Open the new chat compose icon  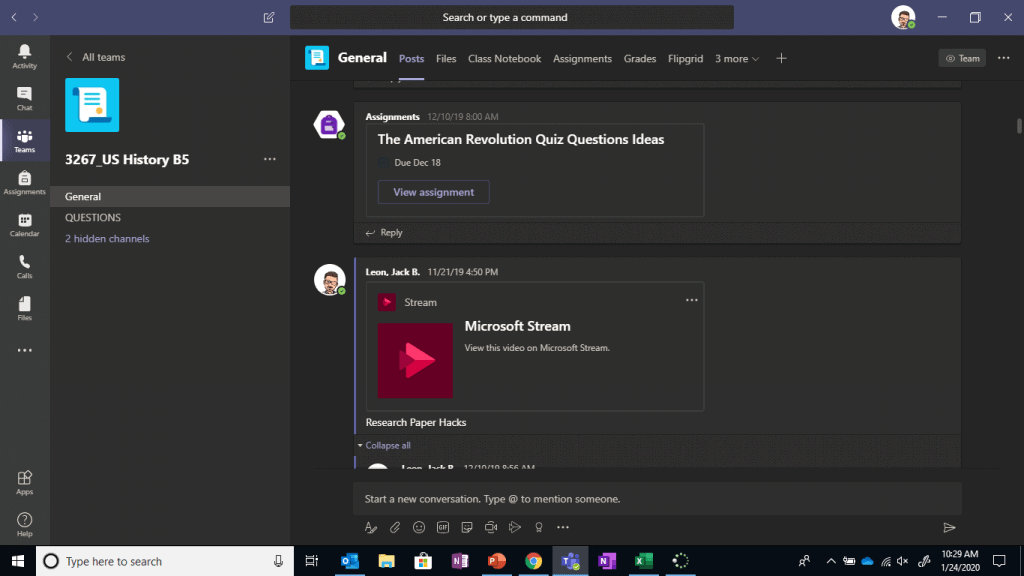tap(268, 17)
